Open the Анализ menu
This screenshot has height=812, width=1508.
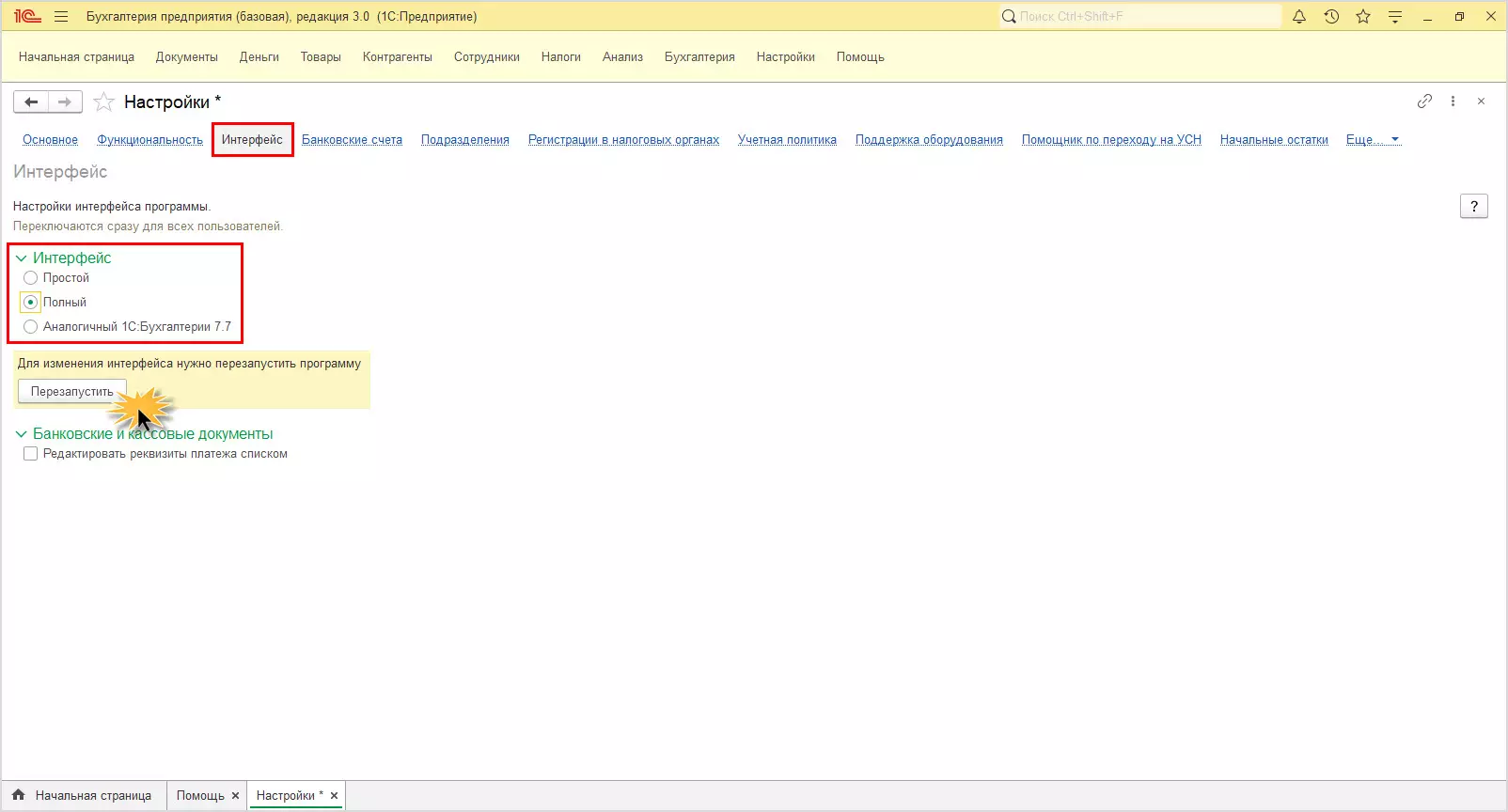[623, 57]
